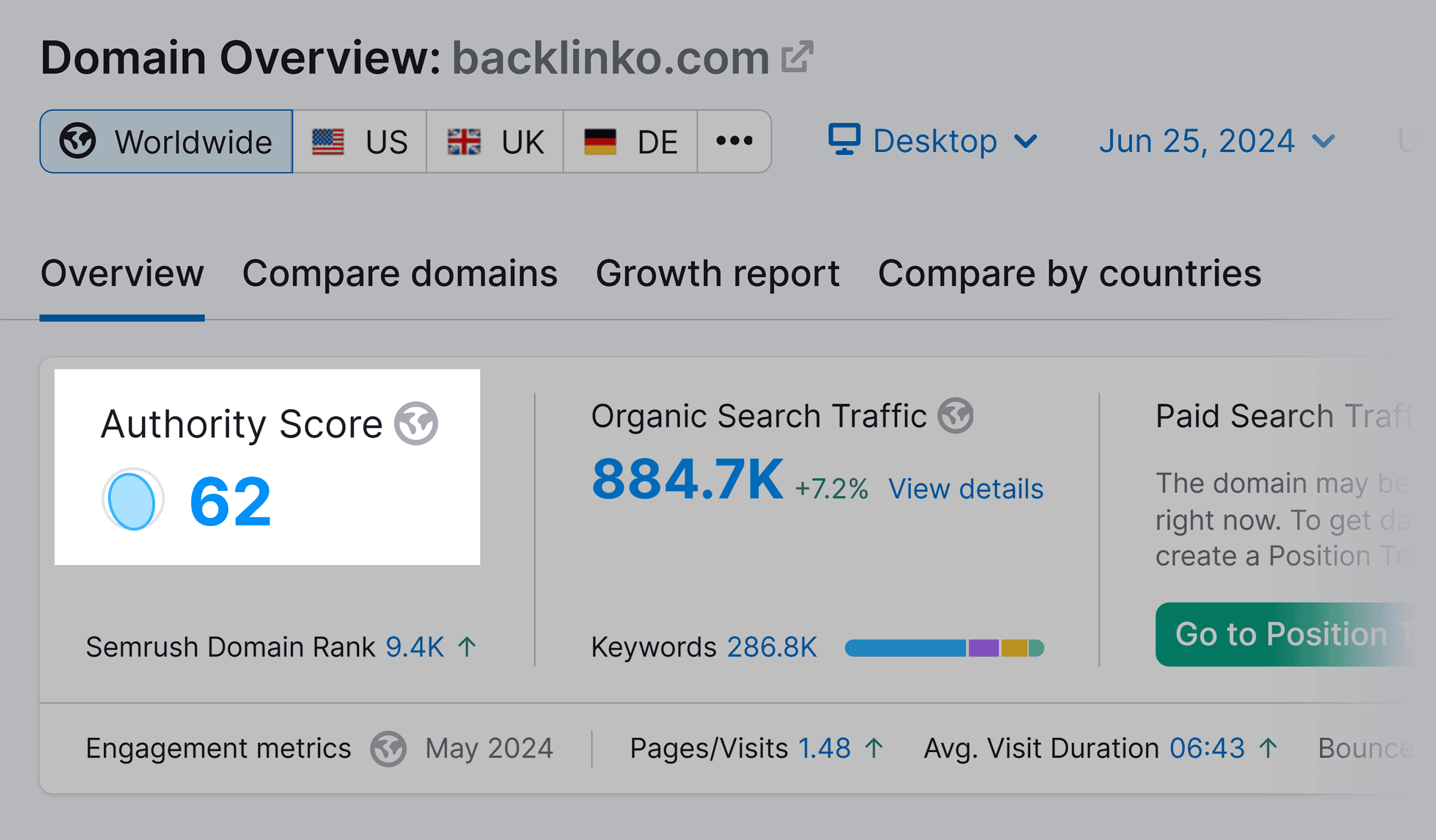
Task: Click the globe icon beside Engagement metrics
Action: pyautogui.click(x=388, y=748)
